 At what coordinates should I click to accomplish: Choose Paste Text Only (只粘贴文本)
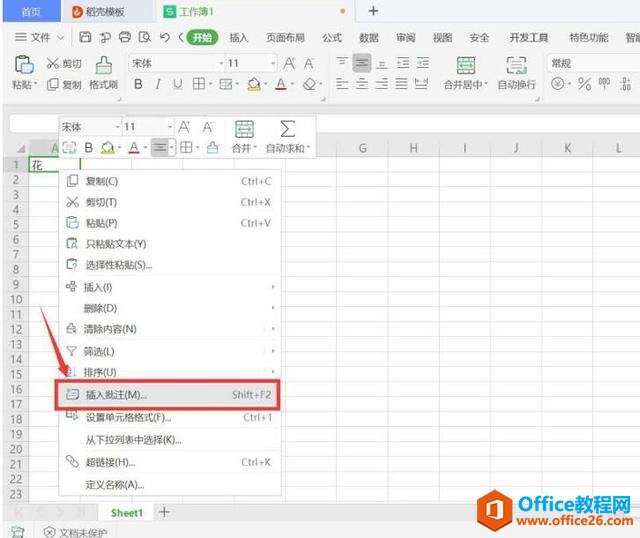(170, 244)
